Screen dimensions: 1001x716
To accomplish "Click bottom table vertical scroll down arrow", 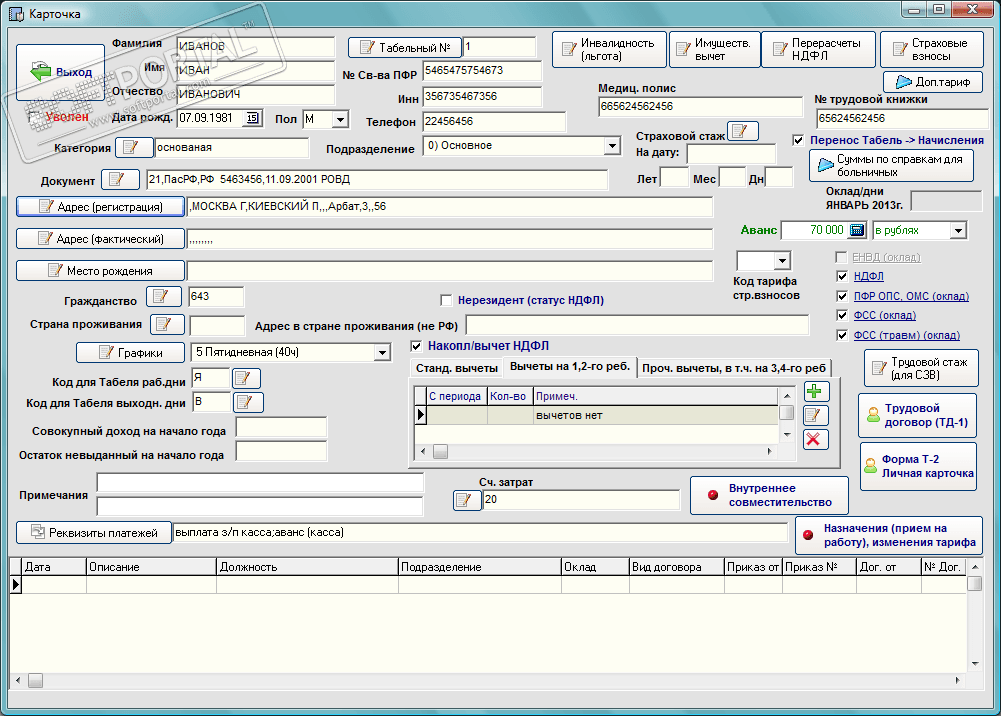I will (x=975, y=664).
